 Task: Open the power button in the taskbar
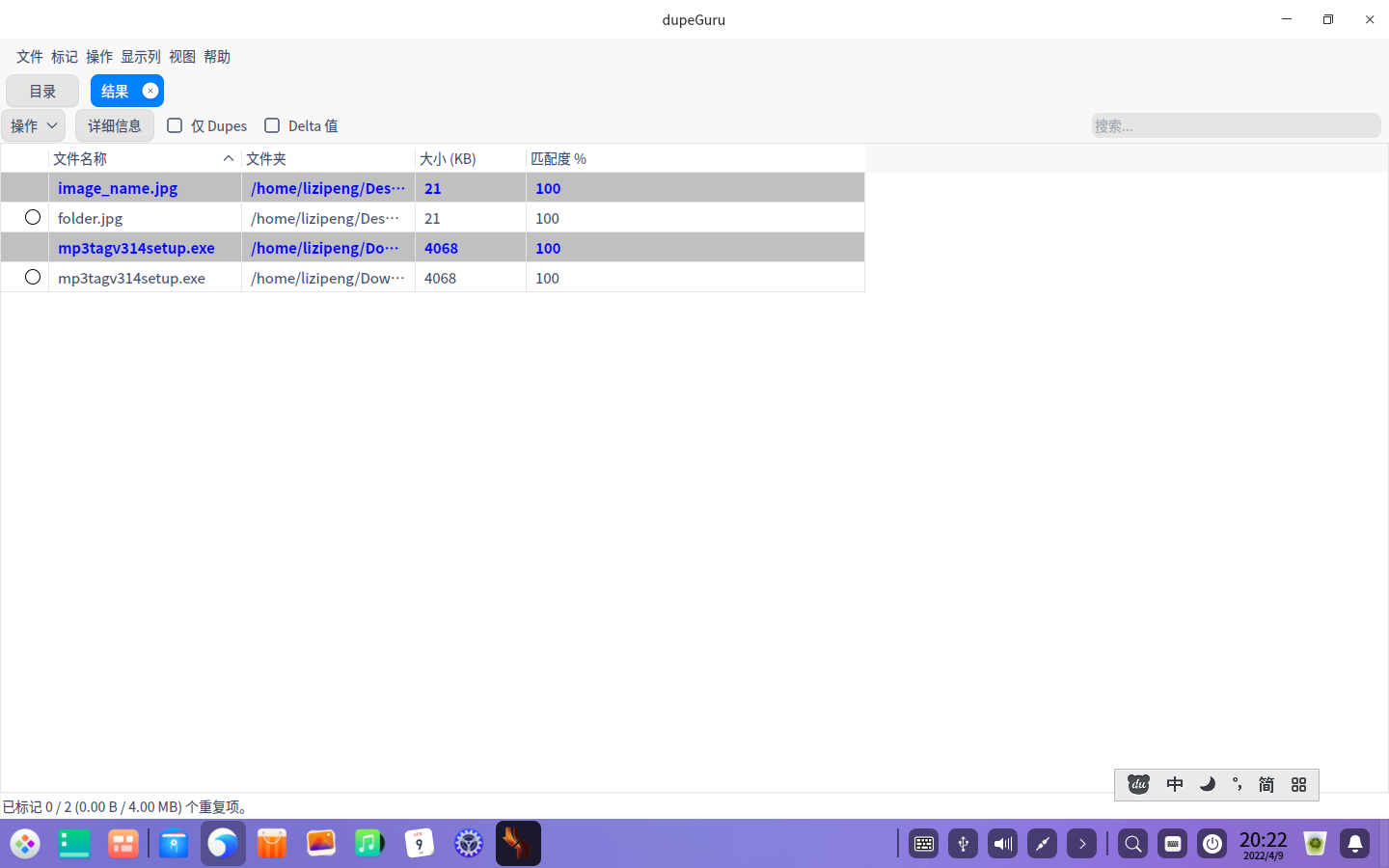1212,844
